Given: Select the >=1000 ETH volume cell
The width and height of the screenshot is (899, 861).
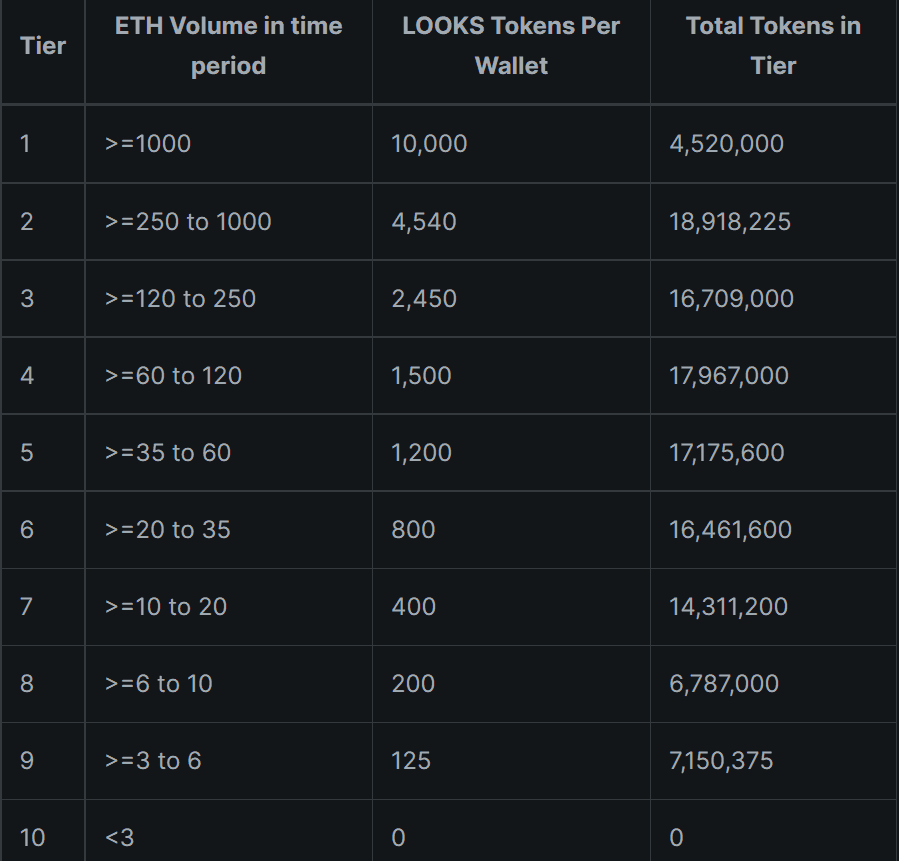Looking at the screenshot, I should [x=148, y=144].
